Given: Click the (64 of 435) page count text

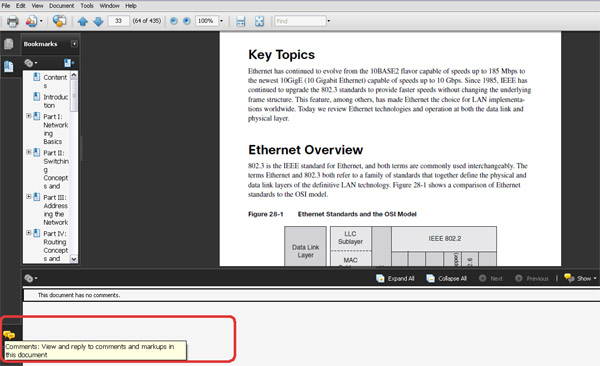Looking at the screenshot, I should point(147,21).
